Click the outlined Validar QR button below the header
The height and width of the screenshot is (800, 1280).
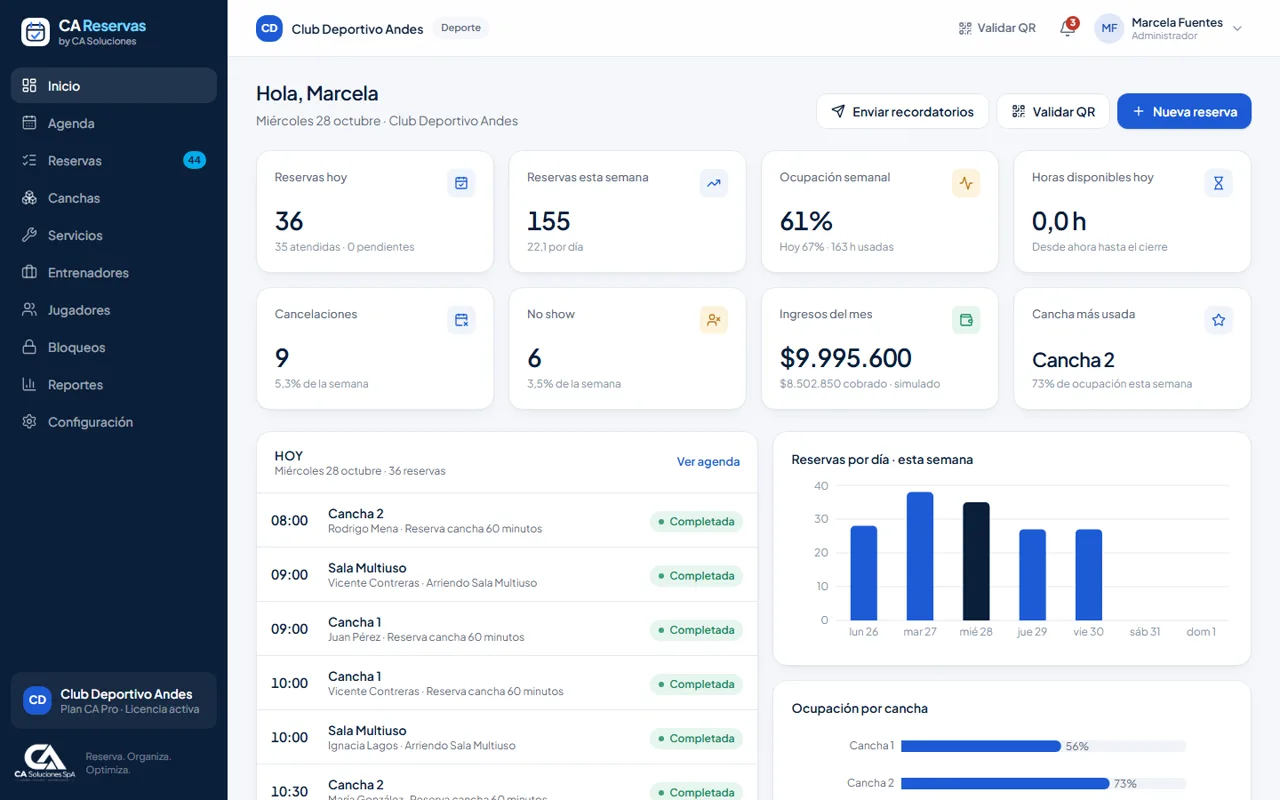(x=1053, y=111)
